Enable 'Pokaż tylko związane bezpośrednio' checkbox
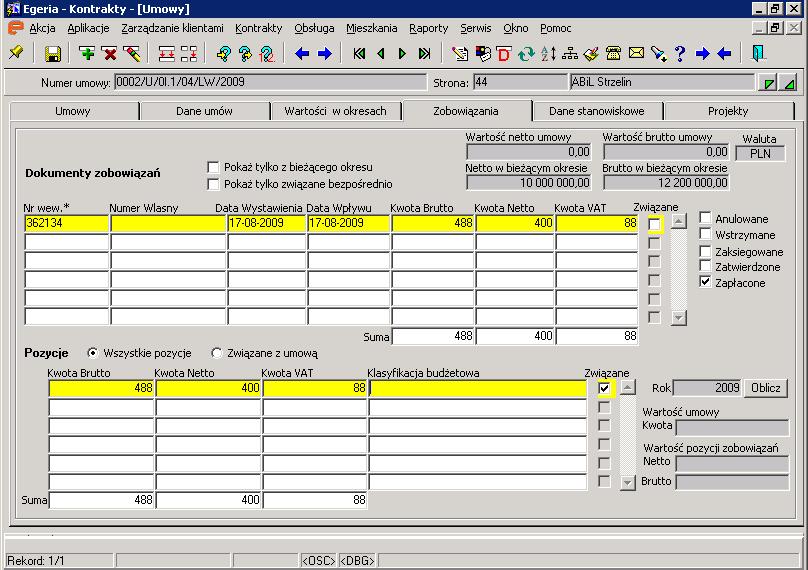This screenshot has width=808, height=570. click(213, 184)
